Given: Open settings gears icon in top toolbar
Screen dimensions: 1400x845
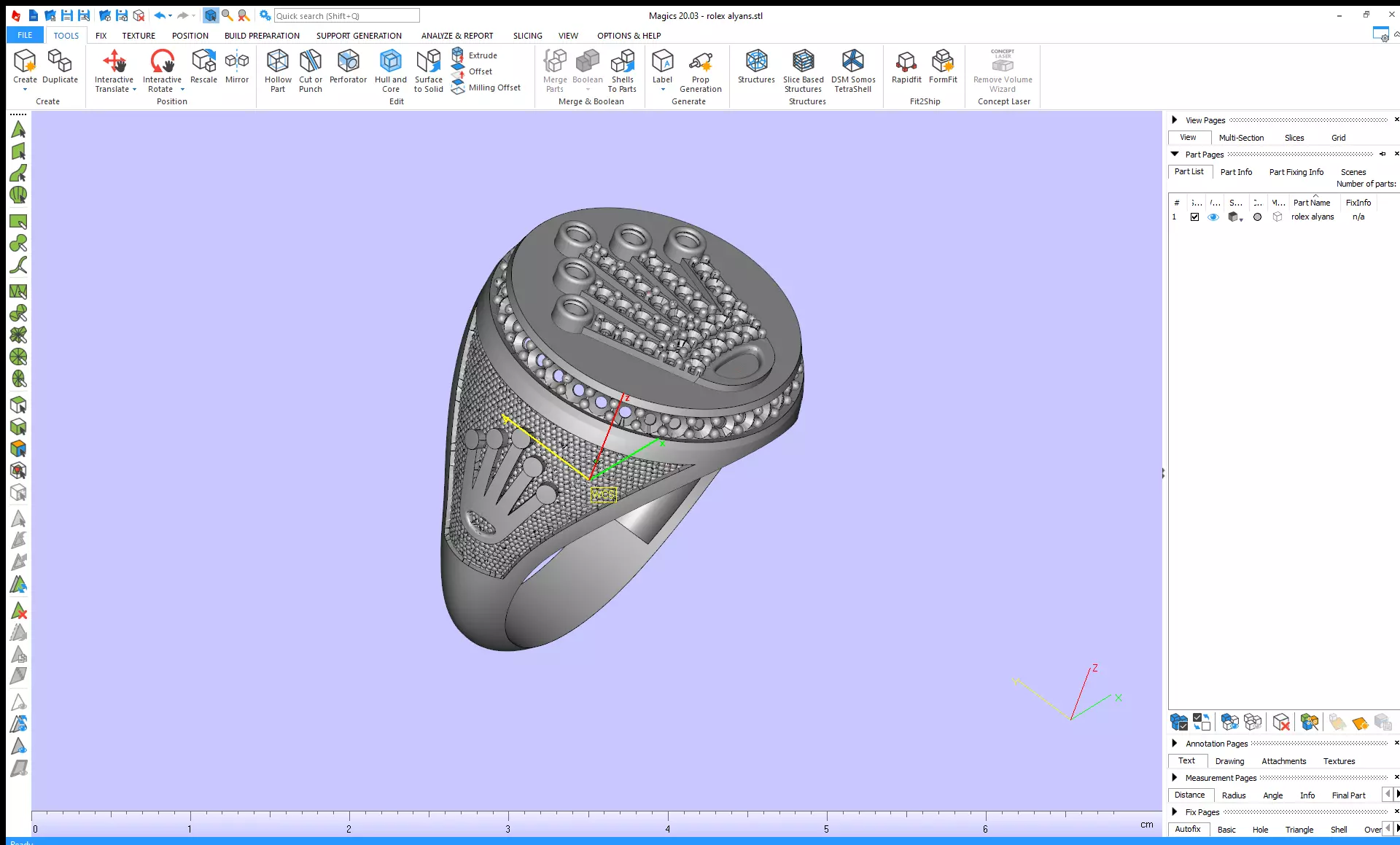Looking at the screenshot, I should (x=265, y=15).
